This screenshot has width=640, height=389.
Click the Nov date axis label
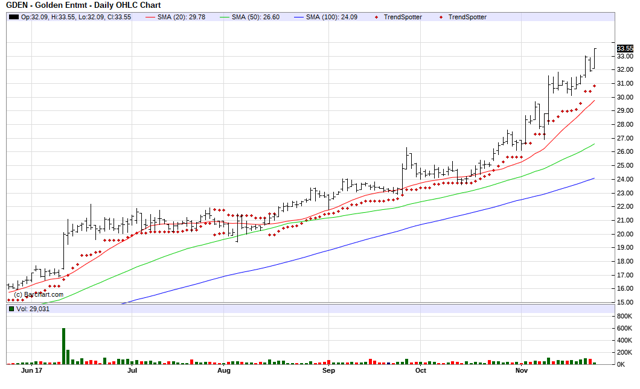pos(521,371)
